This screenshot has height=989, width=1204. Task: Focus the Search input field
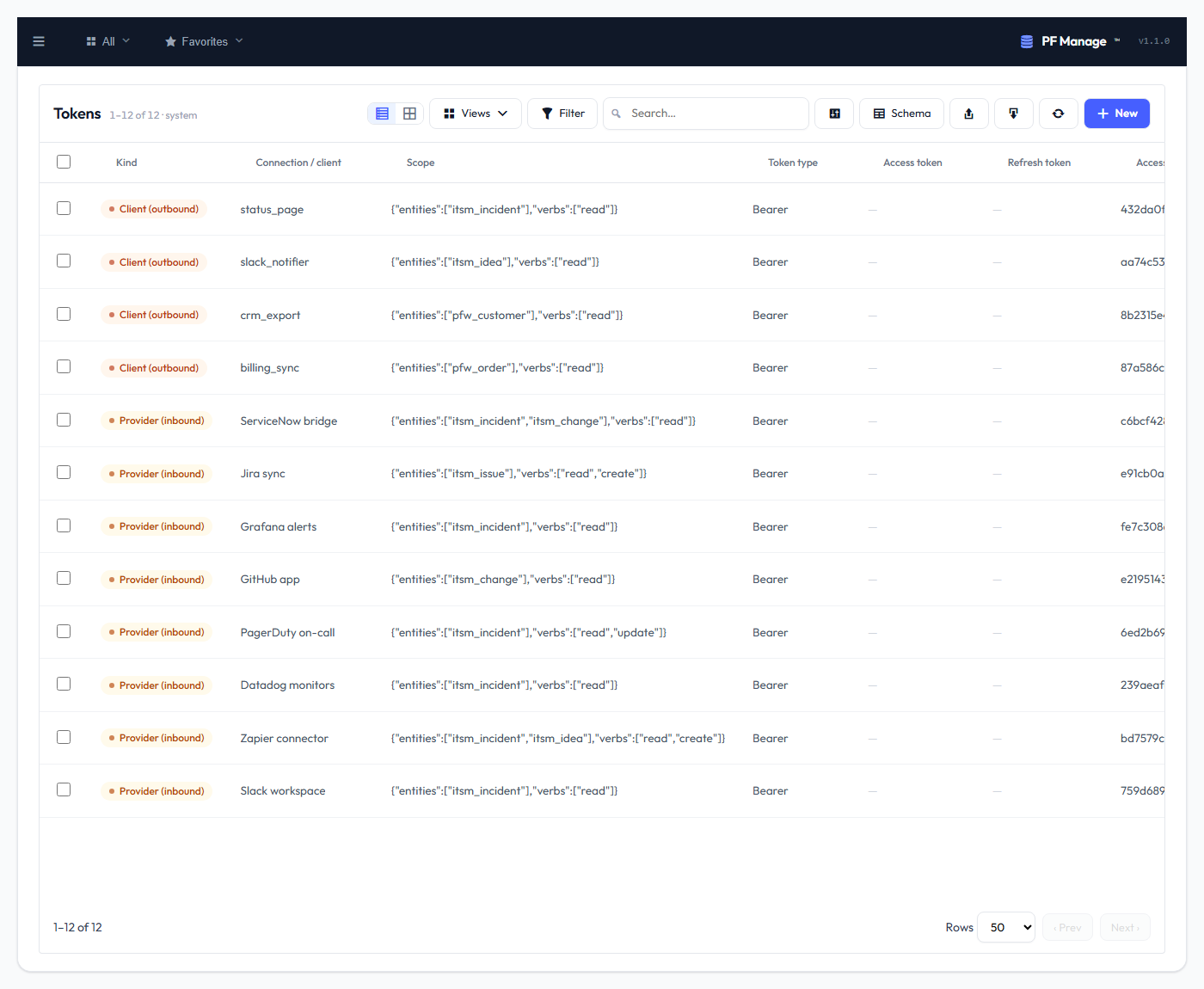coord(706,114)
